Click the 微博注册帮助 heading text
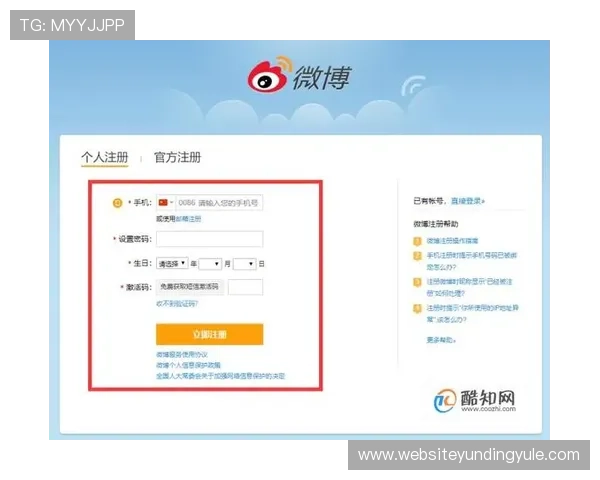The image size is (600, 480). [435, 224]
